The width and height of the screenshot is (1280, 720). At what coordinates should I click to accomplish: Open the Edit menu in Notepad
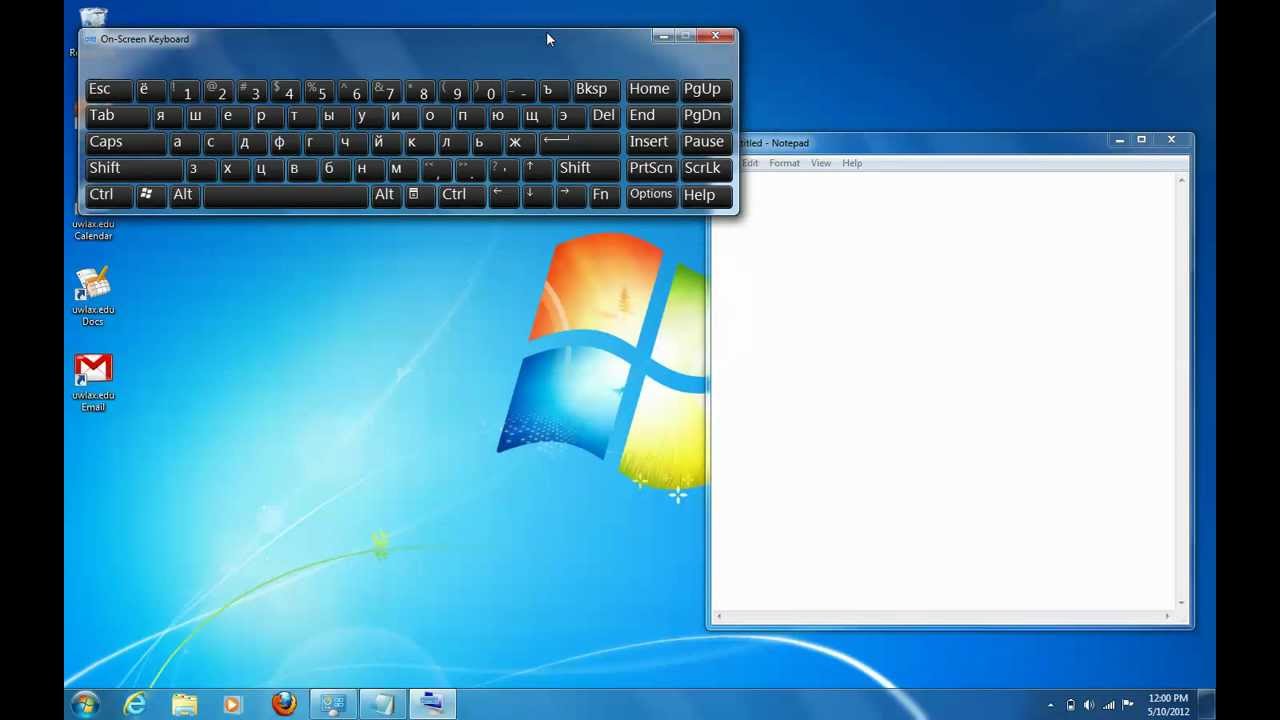point(750,163)
